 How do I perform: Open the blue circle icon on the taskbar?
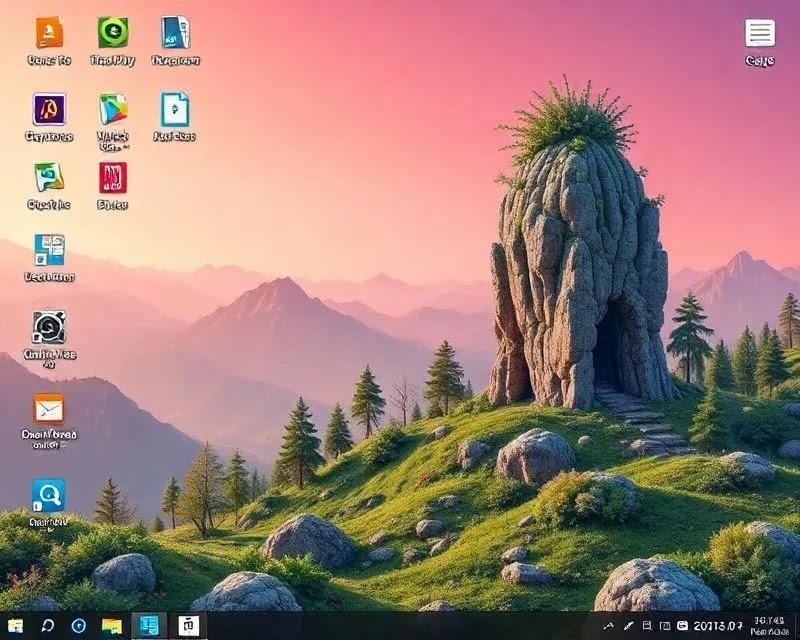(79, 626)
